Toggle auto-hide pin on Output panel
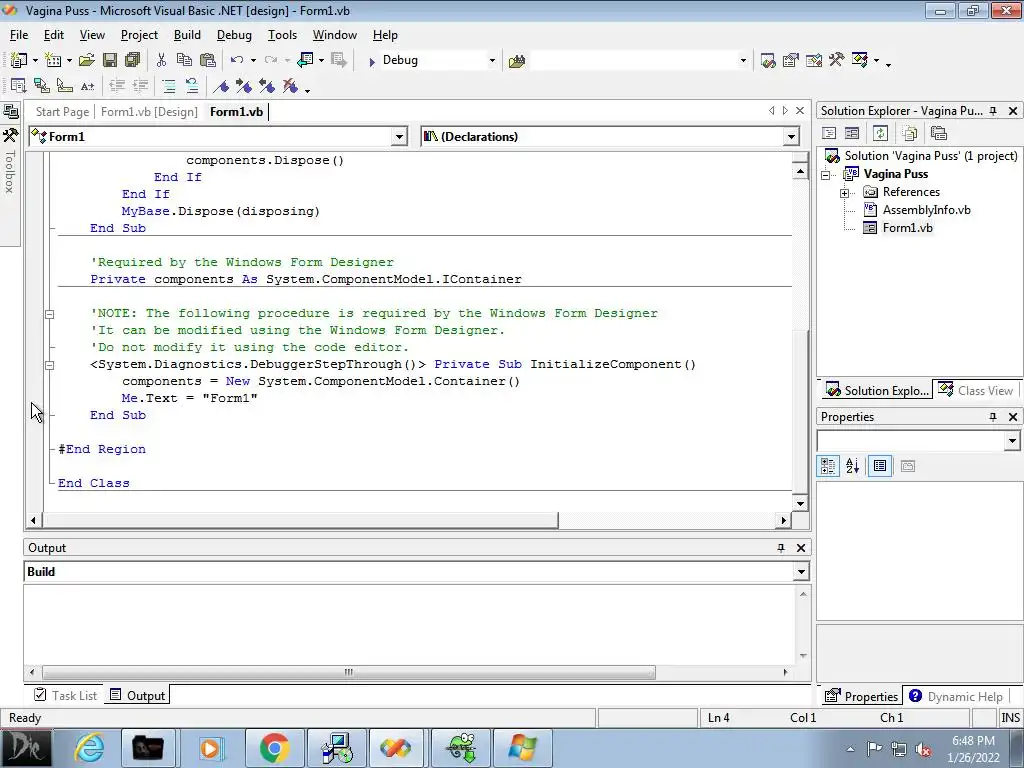 click(781, 548)
